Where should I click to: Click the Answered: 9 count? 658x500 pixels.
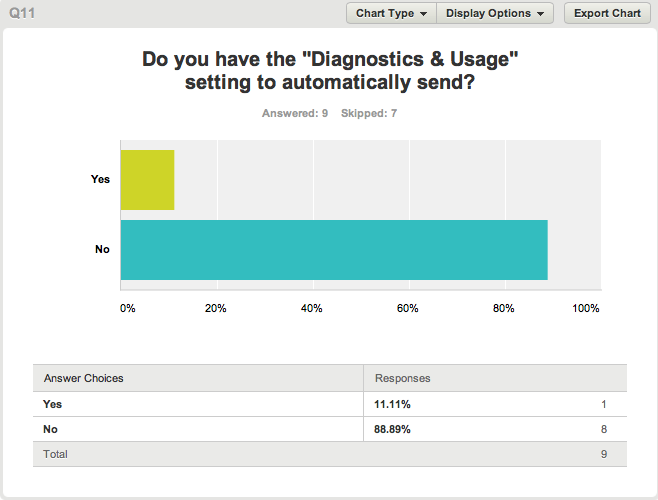tap(295, 113)
